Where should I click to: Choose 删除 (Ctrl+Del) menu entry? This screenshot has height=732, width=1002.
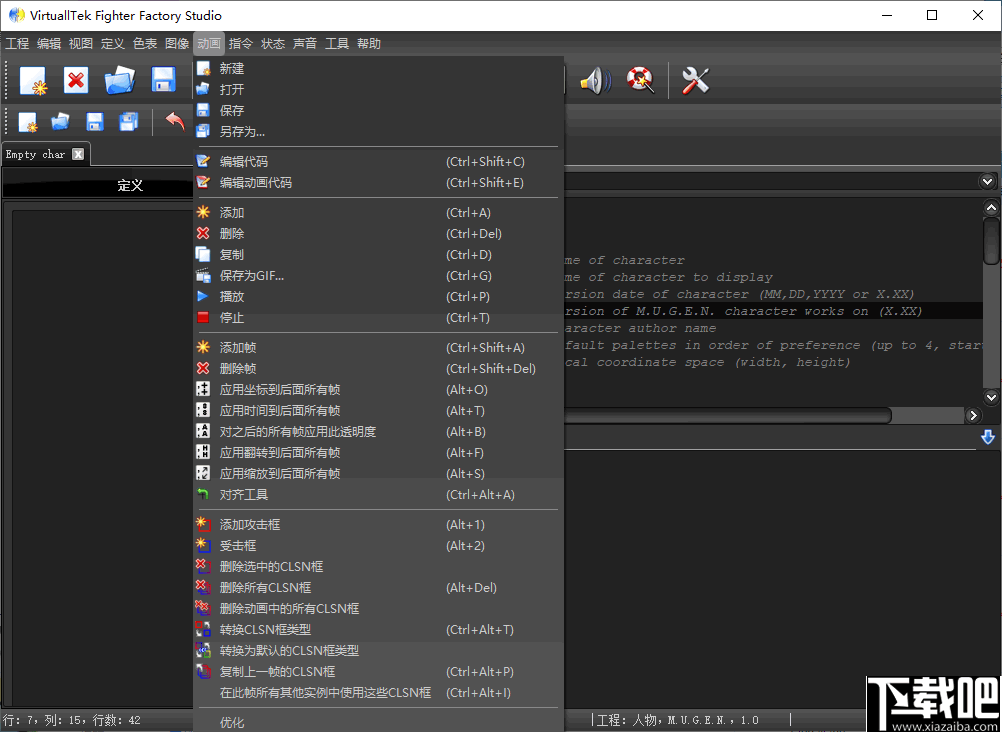tap(378, 234)
